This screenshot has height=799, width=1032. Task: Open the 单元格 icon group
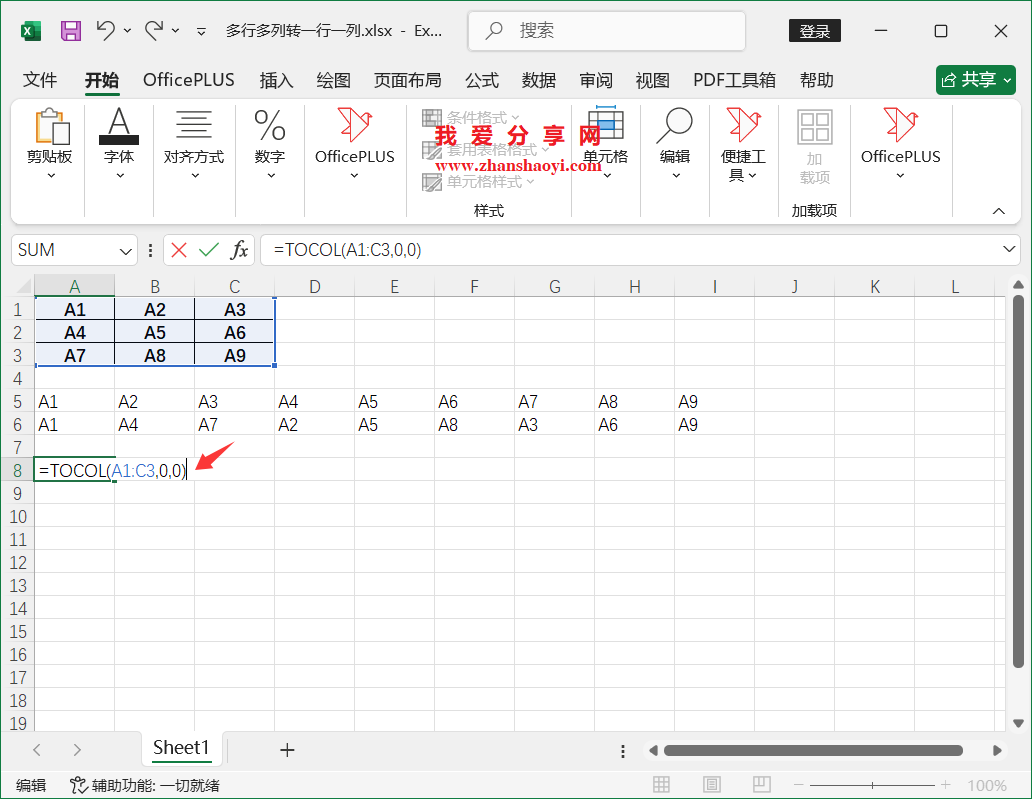[606, 145]
